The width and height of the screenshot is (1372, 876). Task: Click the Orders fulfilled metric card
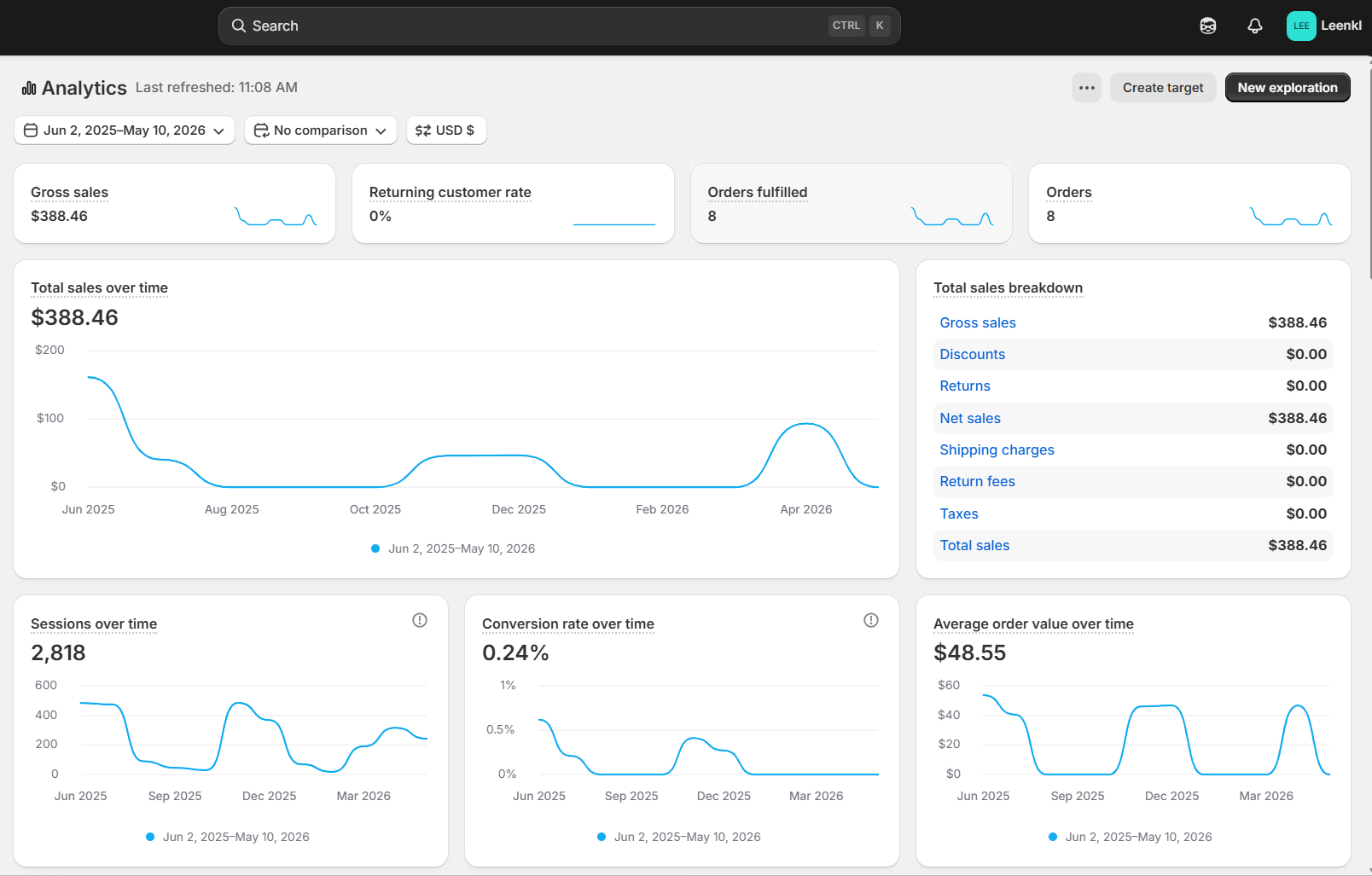tap(852, 204)
